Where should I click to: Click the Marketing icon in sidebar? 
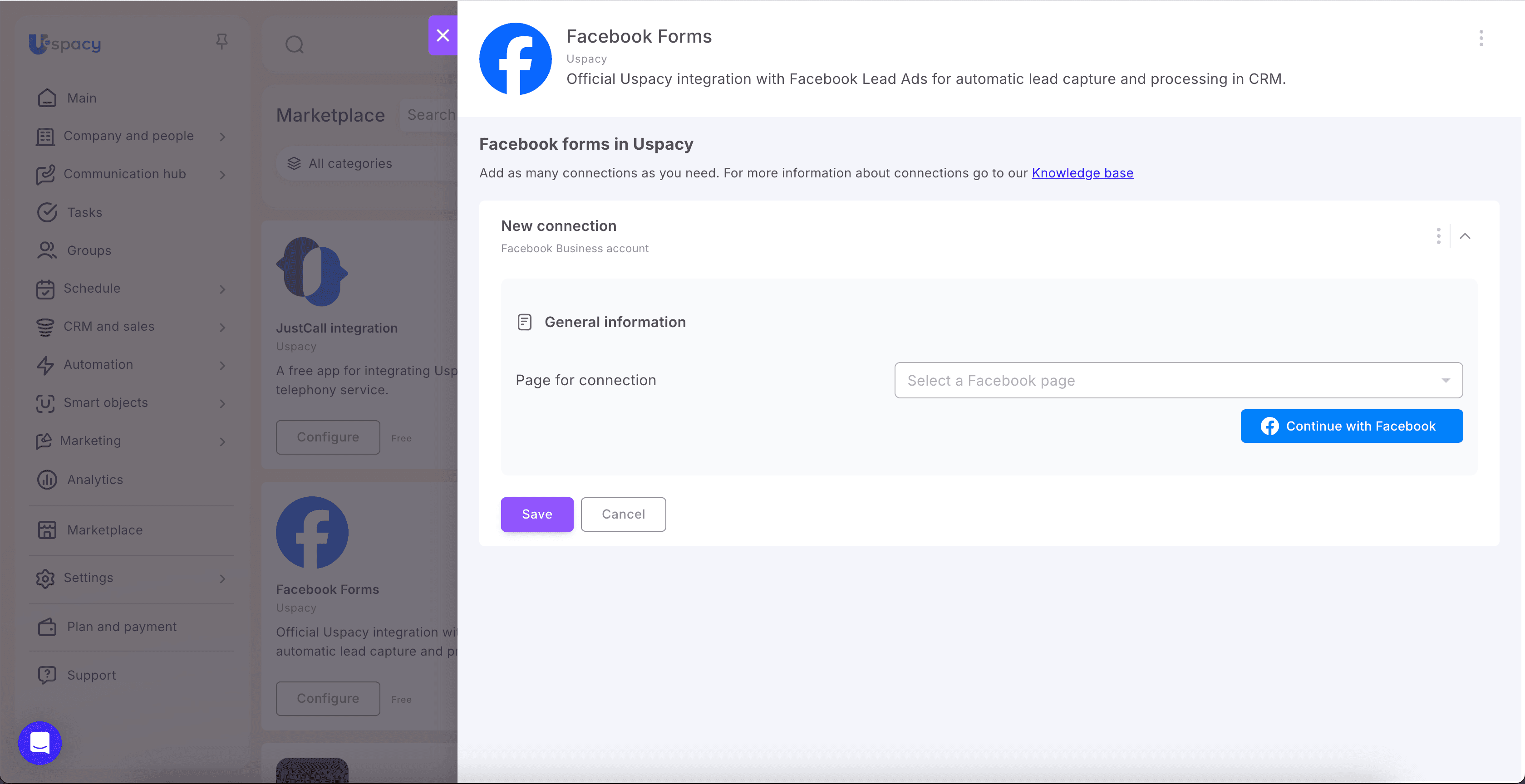click(x=44, y=441)
